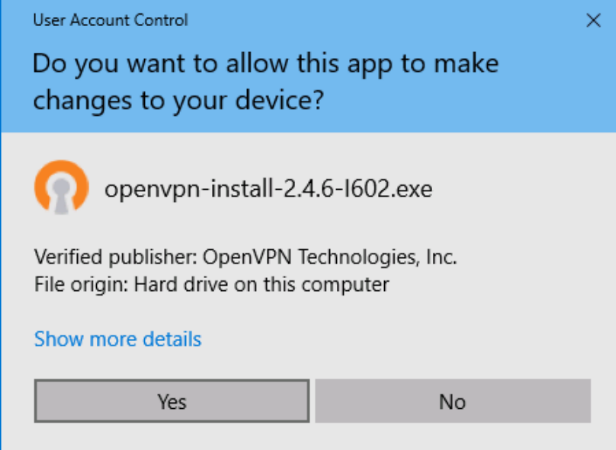This screenshot has width=616, height=450.
Task: Click No to deny changes
Action: click(452, 402)
